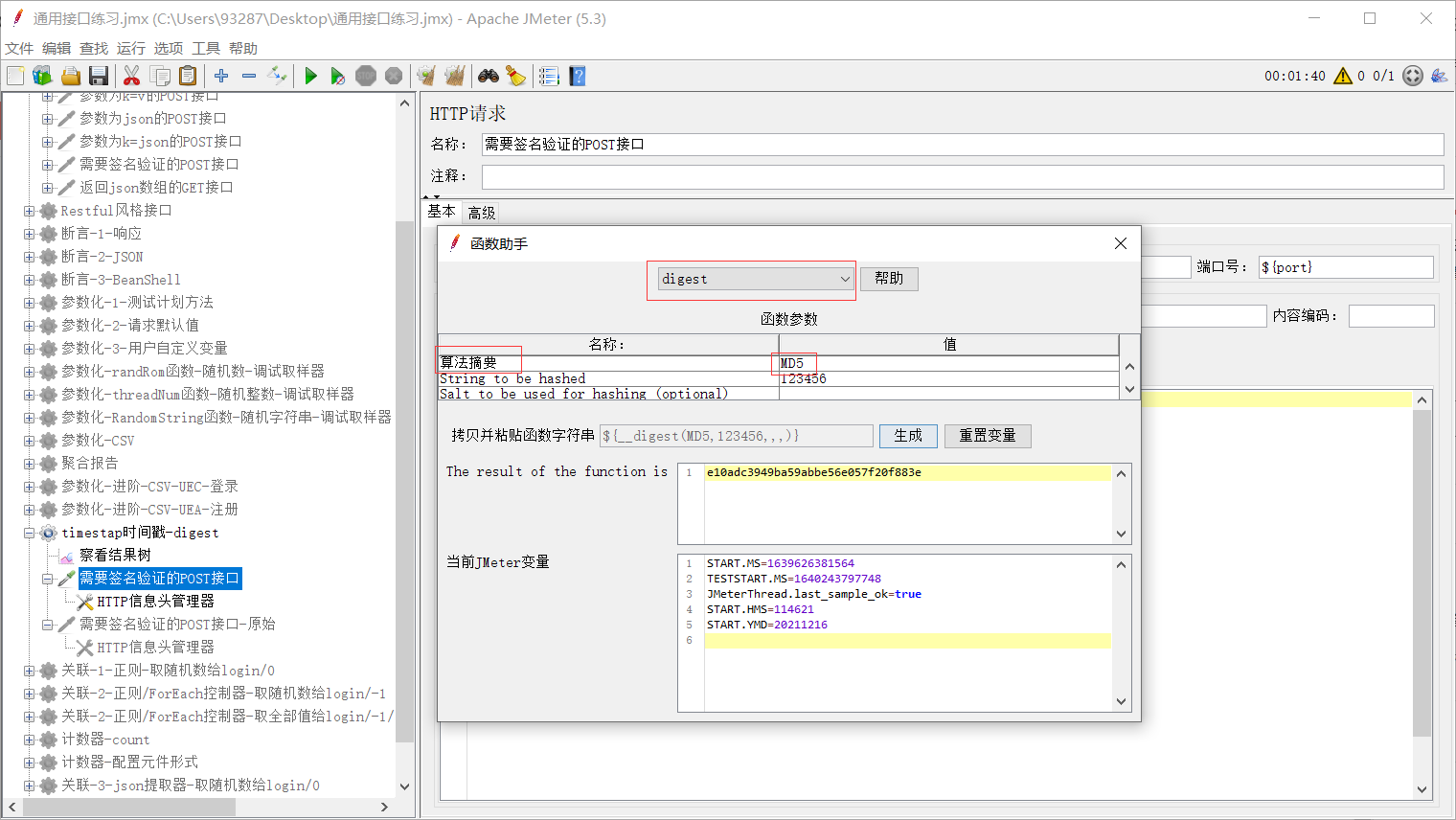Toggle enable state with the arrows icon
Viewport: 1456px width, 820px height.
[x=277, y=76]
